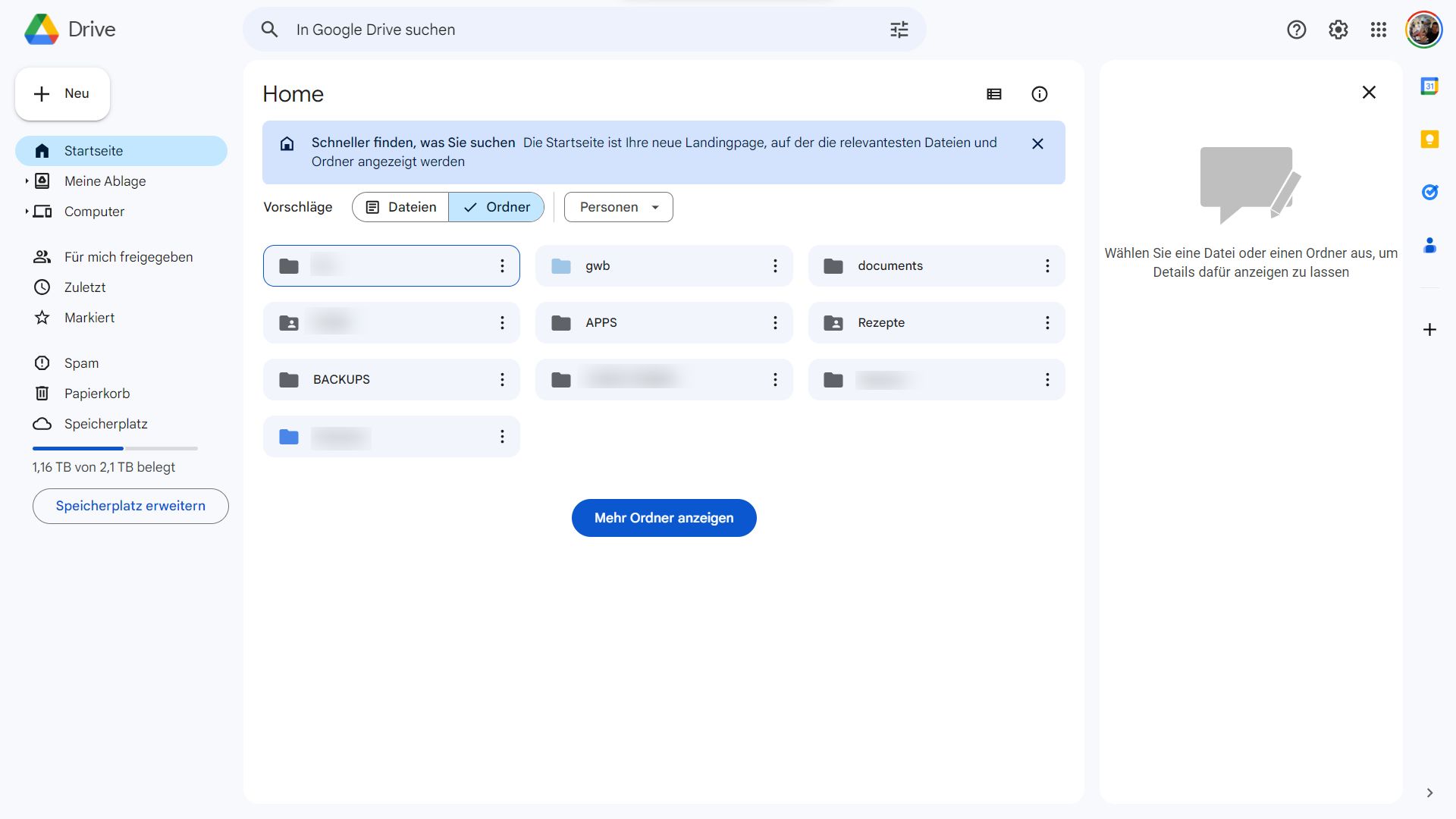This screenshot has width=1456, height=819.
Task: Open Google Keep side panel
Action: pos(1429,140)
